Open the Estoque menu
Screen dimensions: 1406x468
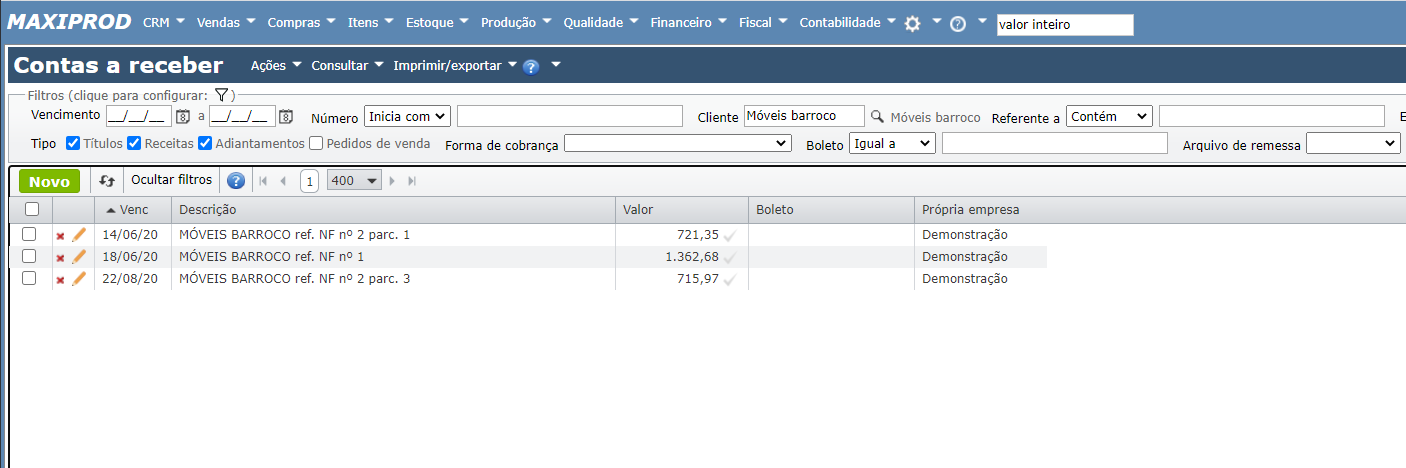pyautogui.click(x=437, y=22)
